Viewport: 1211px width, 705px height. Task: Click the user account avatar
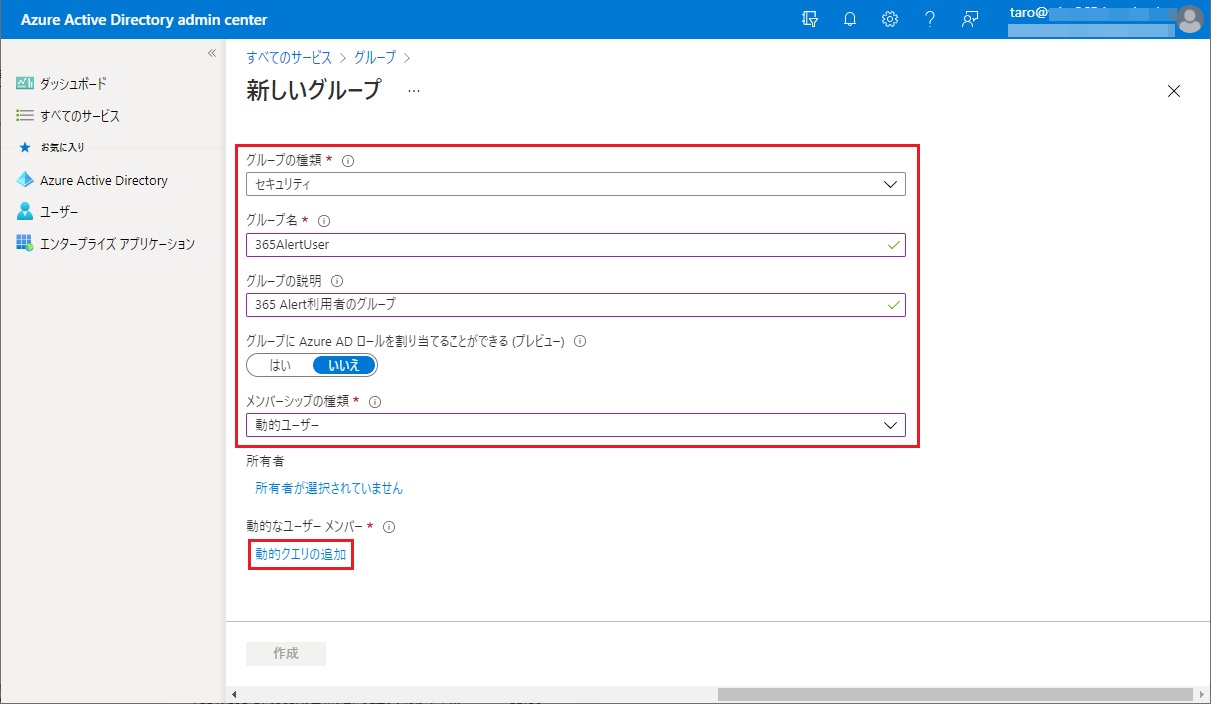point(1189,19)
